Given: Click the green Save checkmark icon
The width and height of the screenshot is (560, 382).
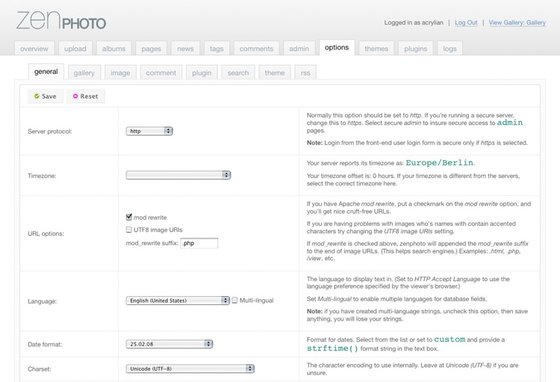Looking at the screenshot, I should pyautogui.click(x=36, y=96).
